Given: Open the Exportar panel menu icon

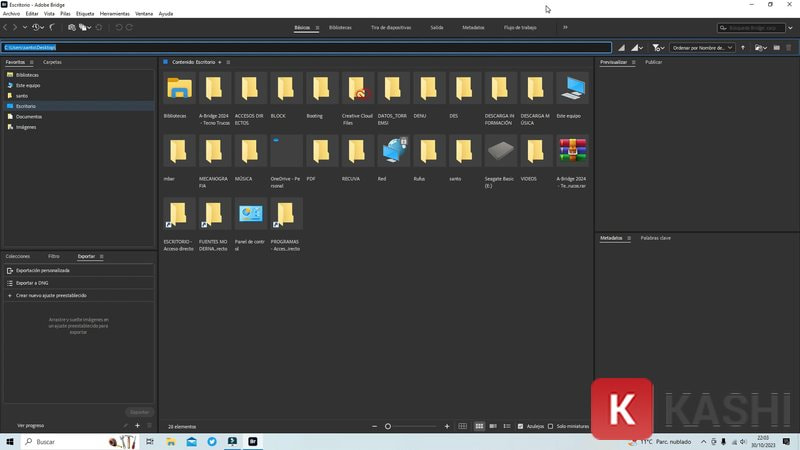Looking at the screenshot, I should pyautogui.click(x=102, y=256).
